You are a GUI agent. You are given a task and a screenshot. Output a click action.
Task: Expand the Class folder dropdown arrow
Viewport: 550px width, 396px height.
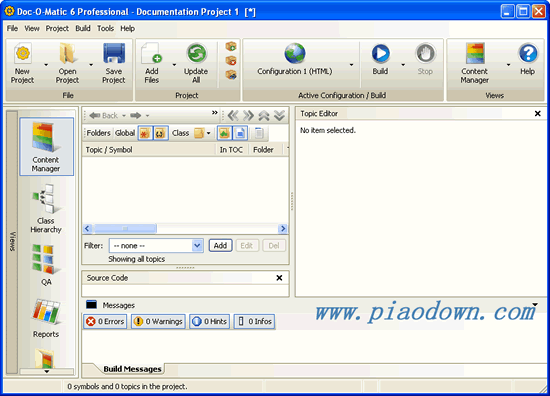point(208,133)
